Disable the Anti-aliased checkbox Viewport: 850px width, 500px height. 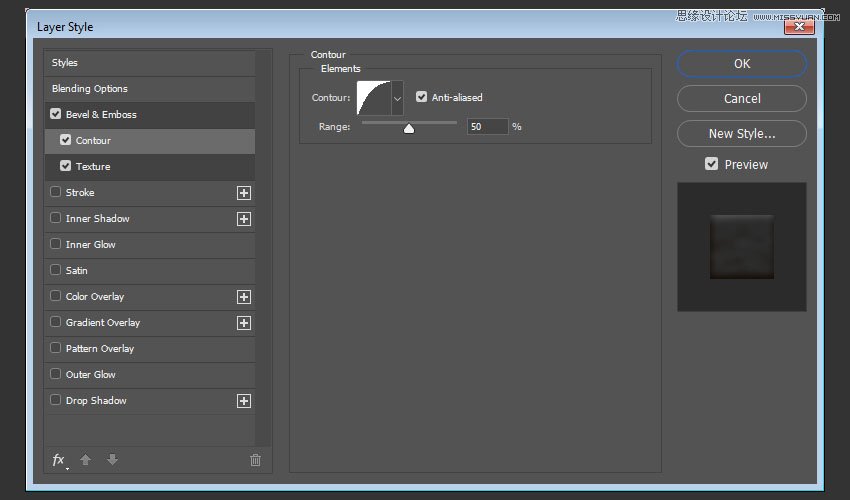pos(422,97)
